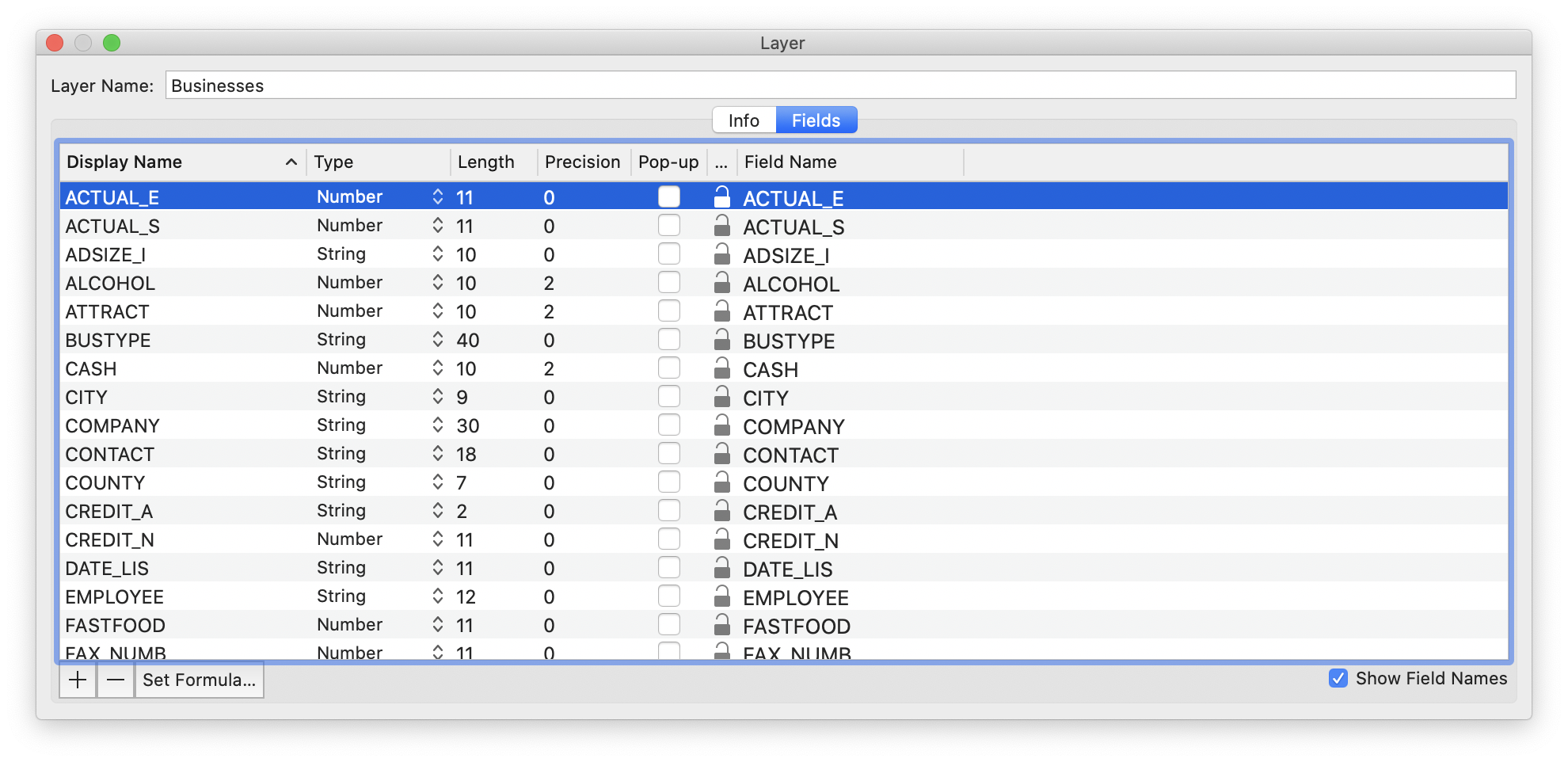This screenshot has height=762, width=1568.
Task: Click the lock icon beside FASTFOOD
Action: [723, 624]
